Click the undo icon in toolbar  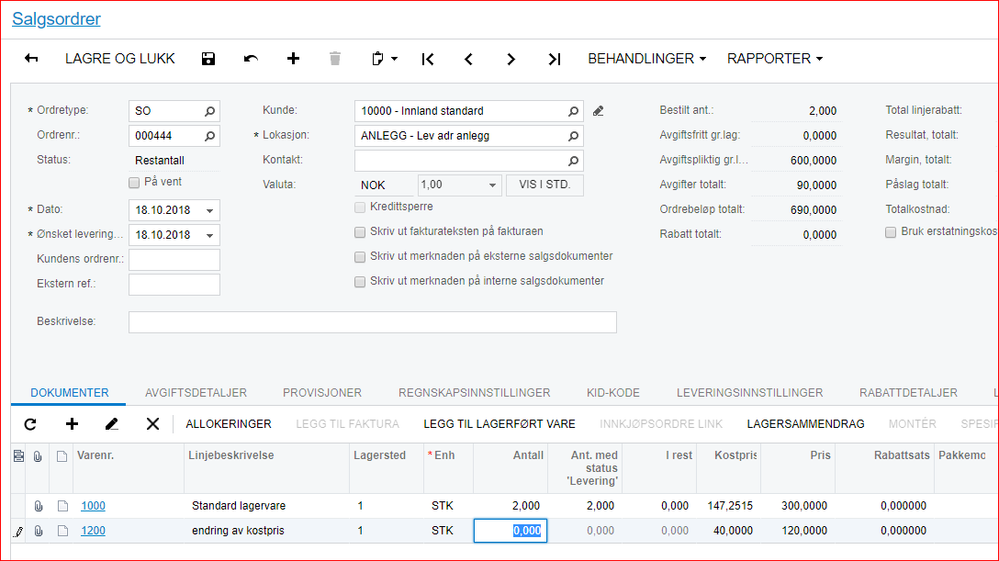(x=251, y=59)
